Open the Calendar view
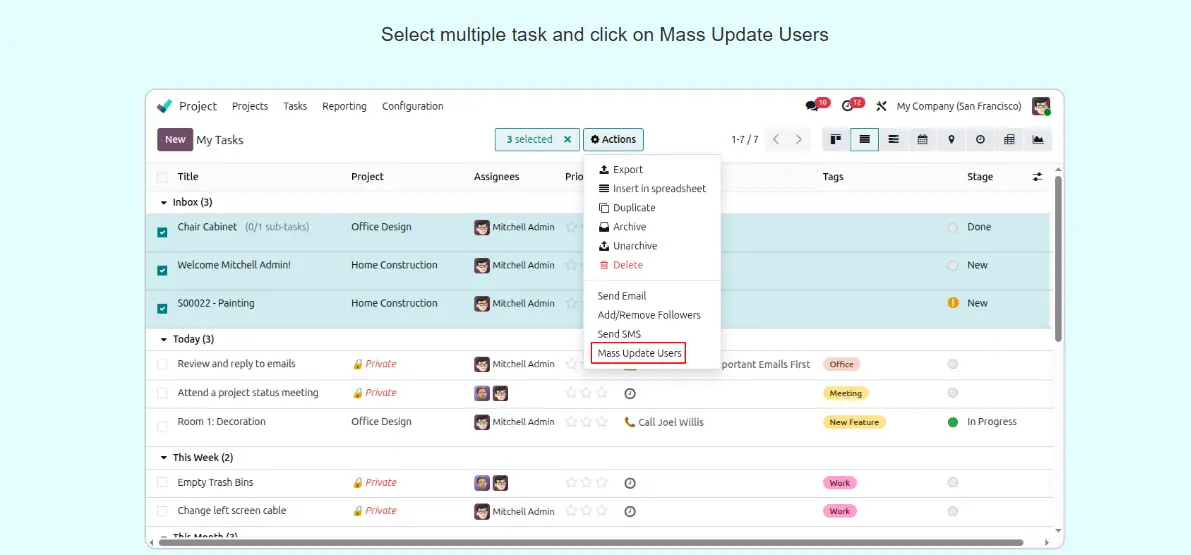The image size is (1191, 555). 923,140
